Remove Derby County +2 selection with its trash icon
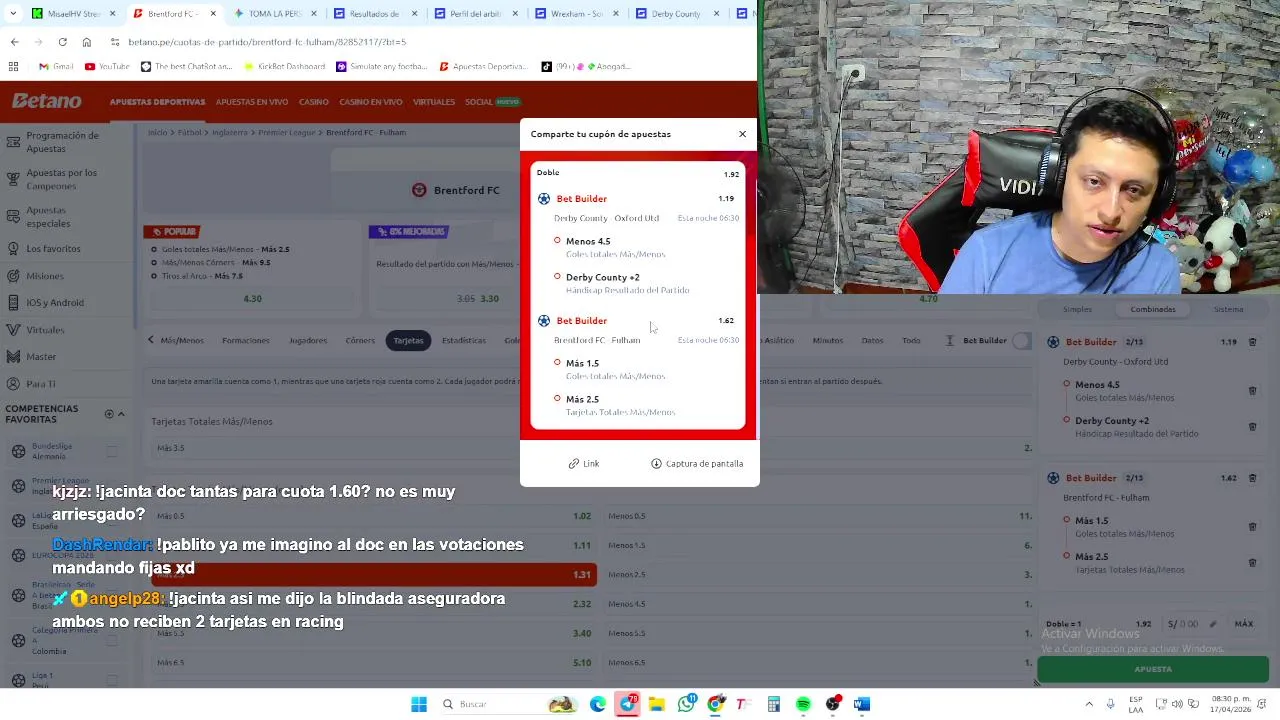The width and height of the screenshot is (1280, 720). click(x=1252, y=427)
